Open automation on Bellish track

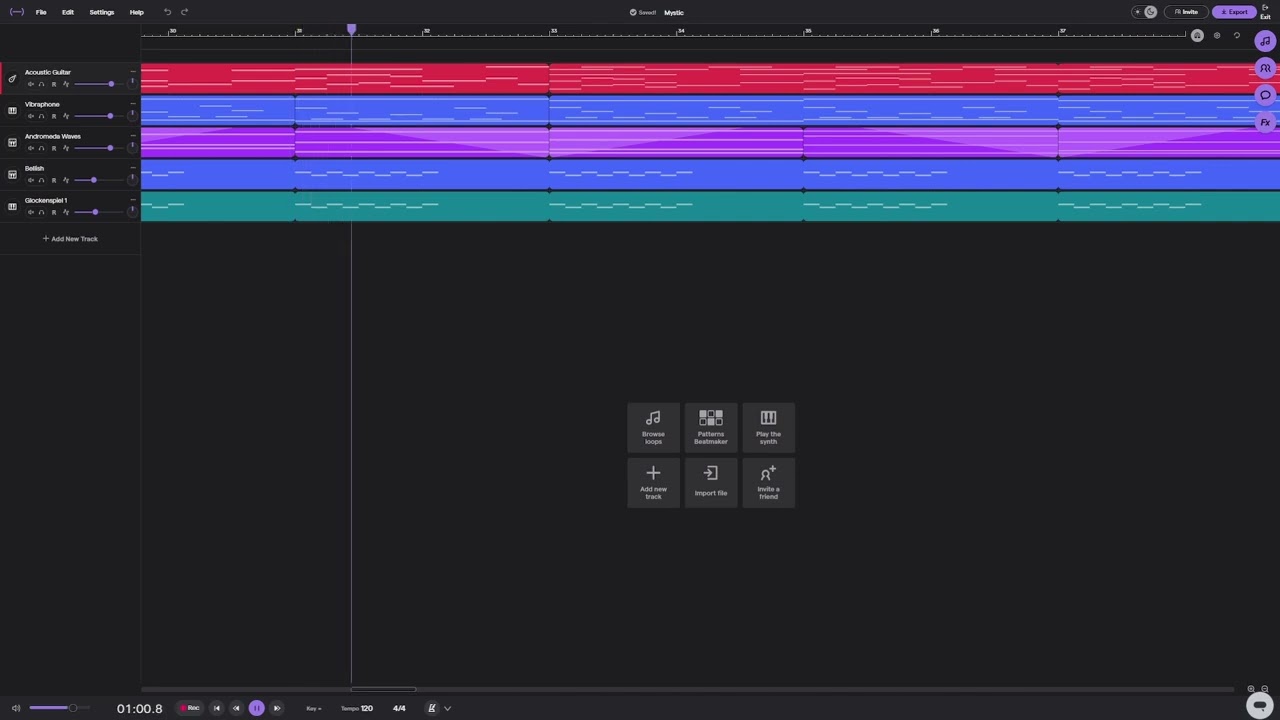66,180
